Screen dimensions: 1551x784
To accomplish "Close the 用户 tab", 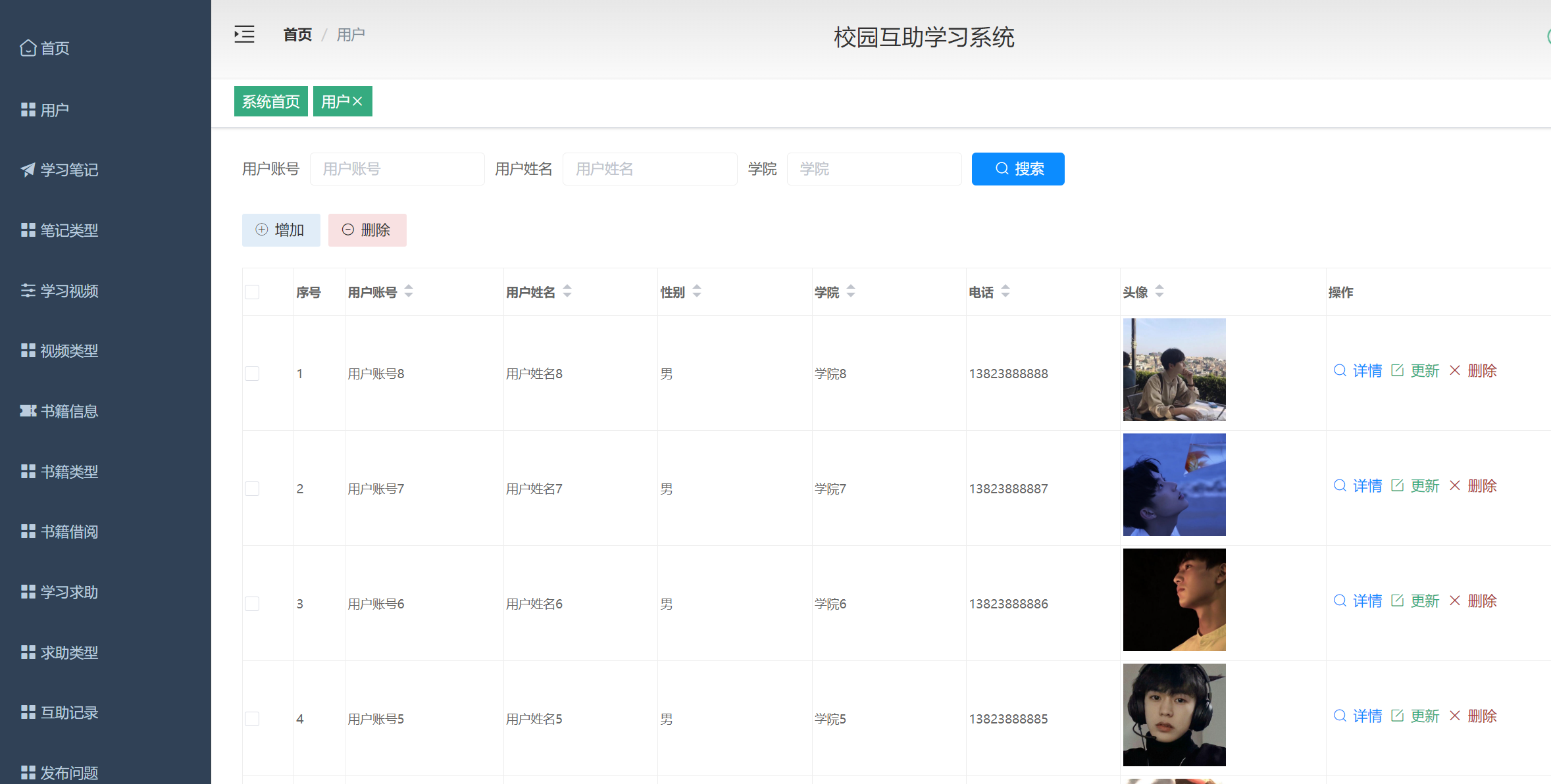I will click(x=359, y=101).
